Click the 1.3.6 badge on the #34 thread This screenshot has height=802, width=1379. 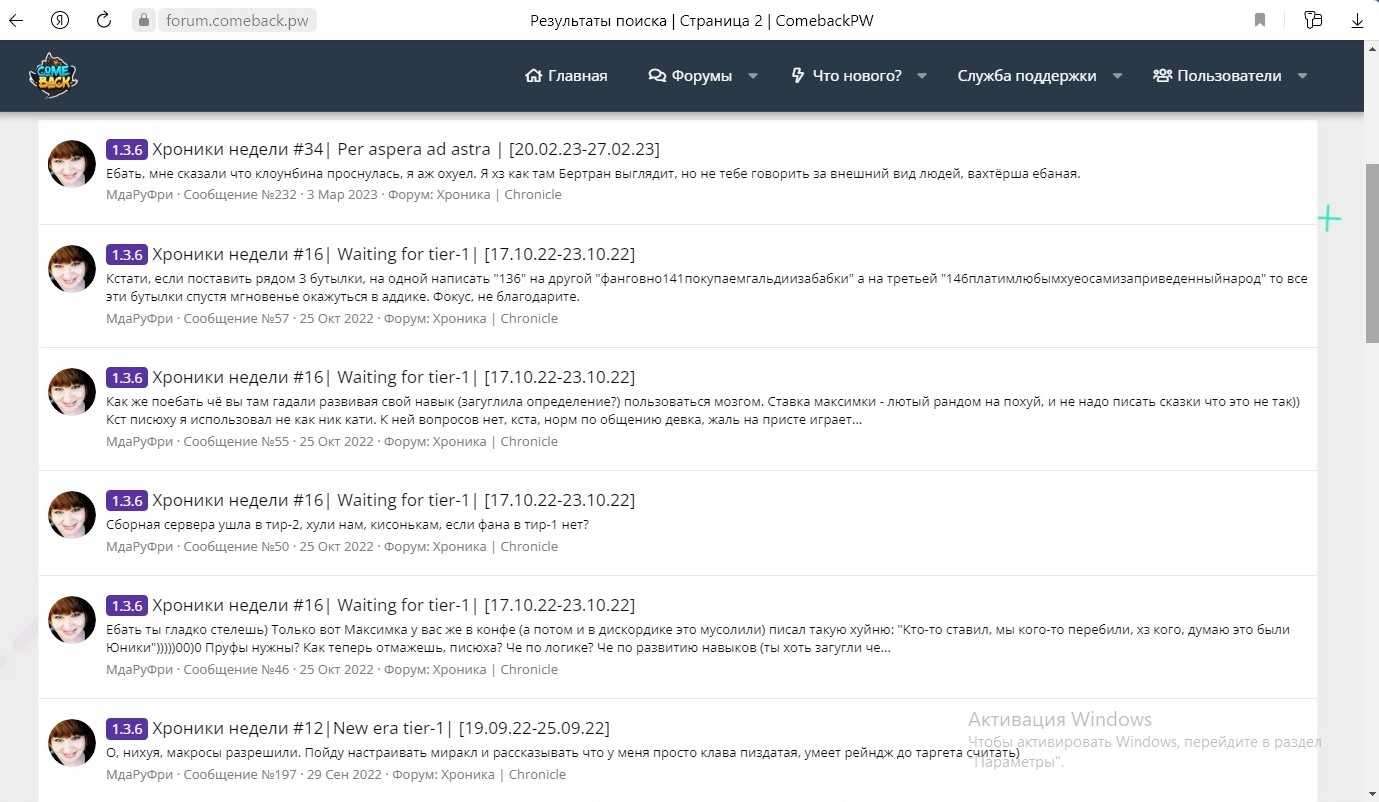coord(127,150)
